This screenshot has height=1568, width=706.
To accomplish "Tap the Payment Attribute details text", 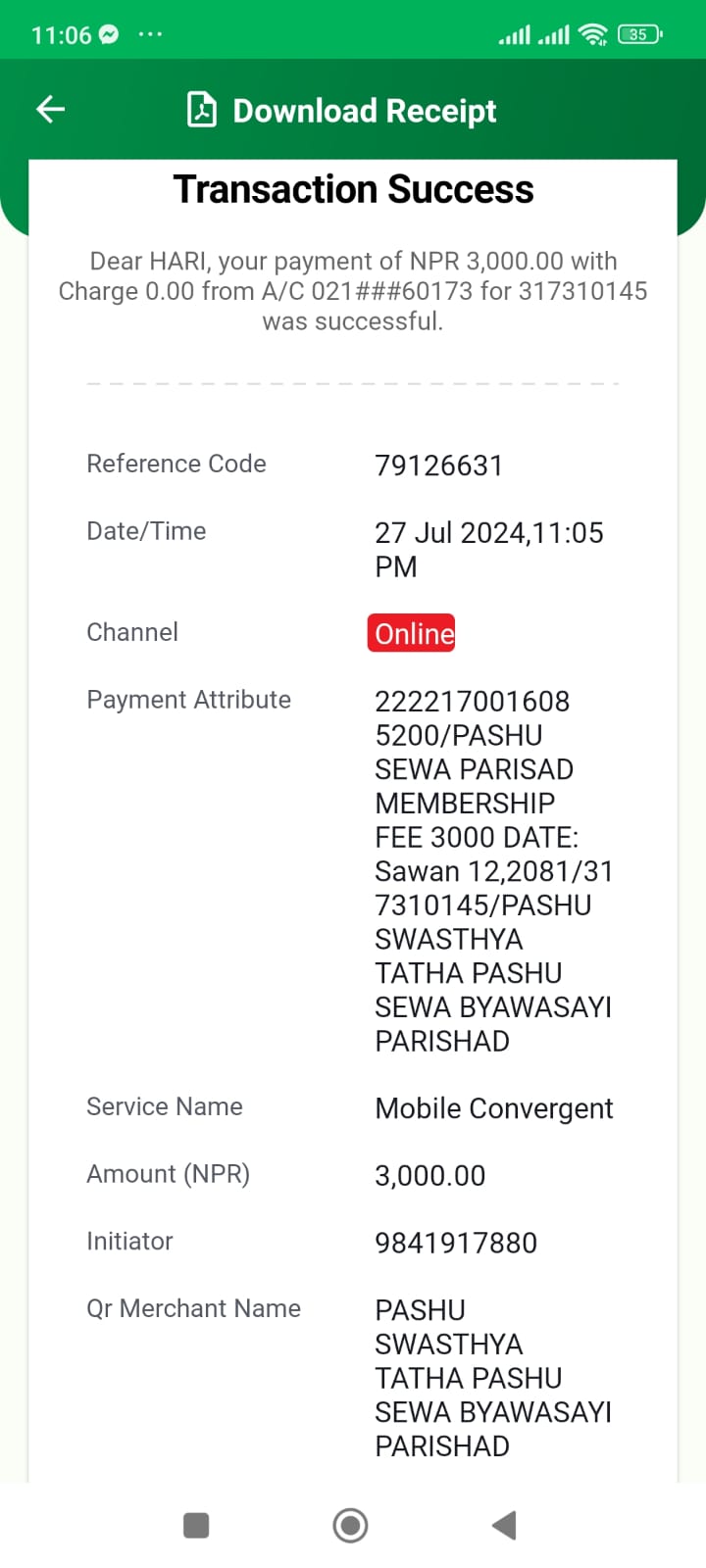I will 493,871.
